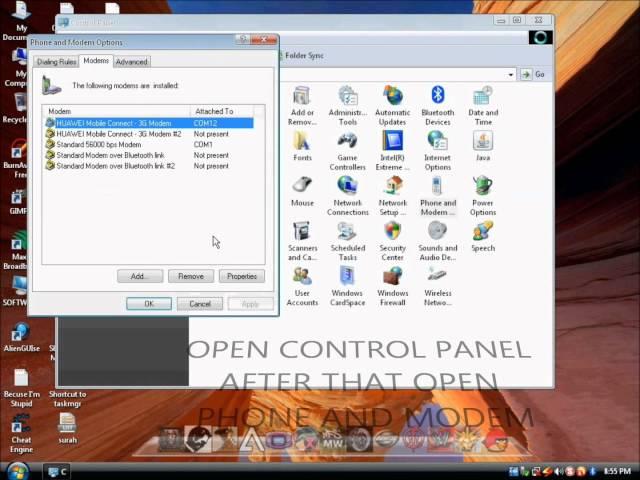Open Add or Remove Programs icon
The height and width of the screenshot is (480, 640).
pos(302,105)
